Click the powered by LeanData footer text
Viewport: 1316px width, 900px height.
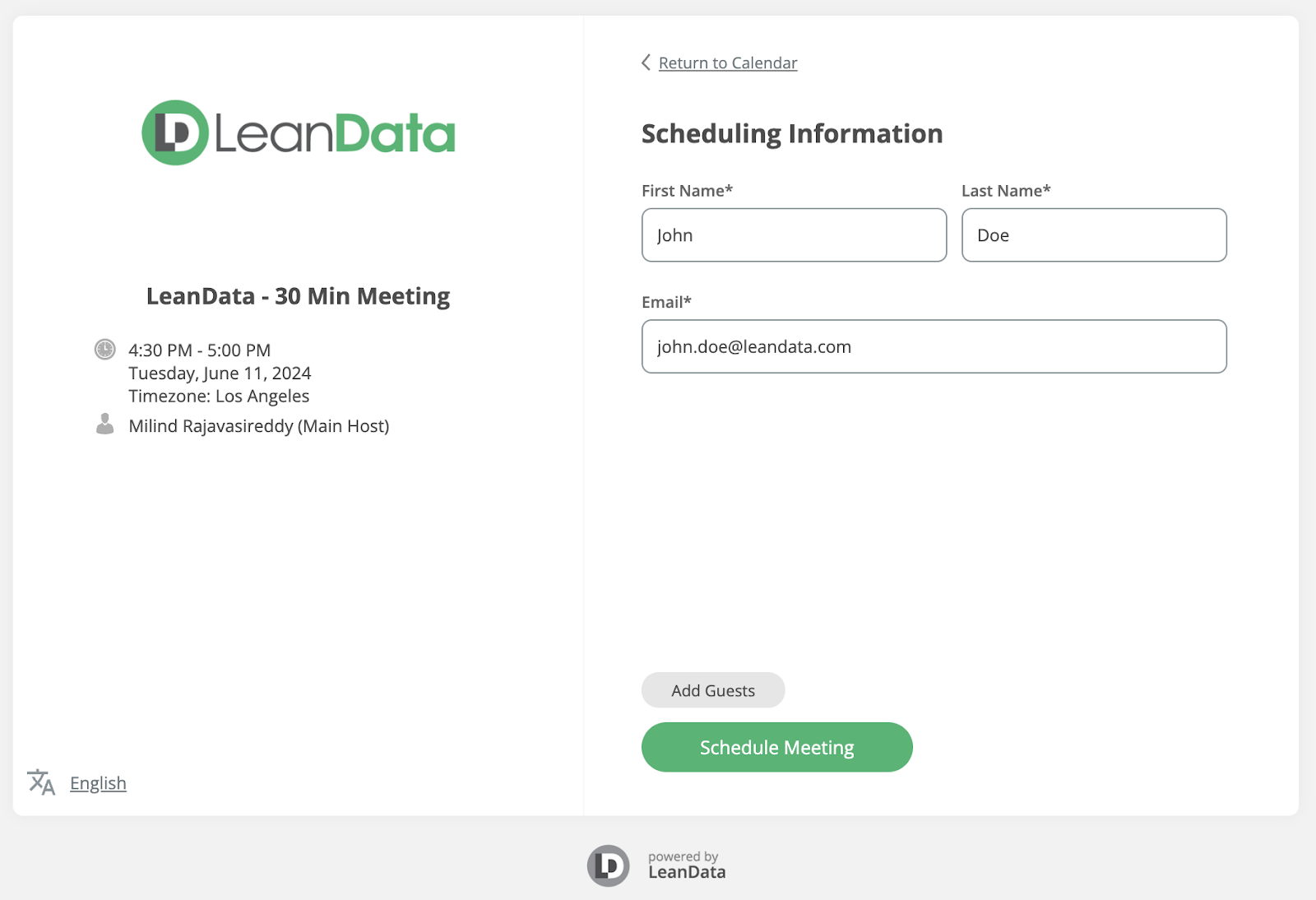pyautogui.click(x=687, y=865)
